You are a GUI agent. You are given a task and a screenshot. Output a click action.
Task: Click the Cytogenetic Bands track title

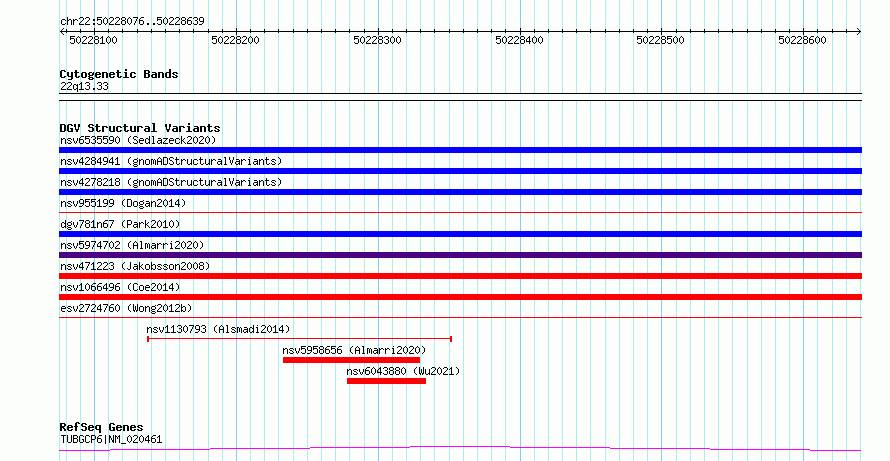point(119,74)
